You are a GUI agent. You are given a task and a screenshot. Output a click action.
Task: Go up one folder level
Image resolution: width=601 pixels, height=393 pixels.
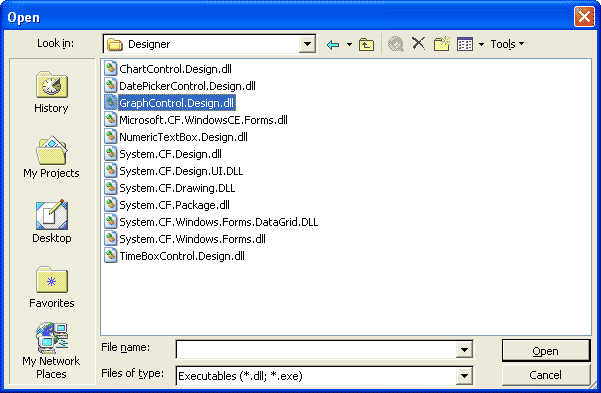366,44
